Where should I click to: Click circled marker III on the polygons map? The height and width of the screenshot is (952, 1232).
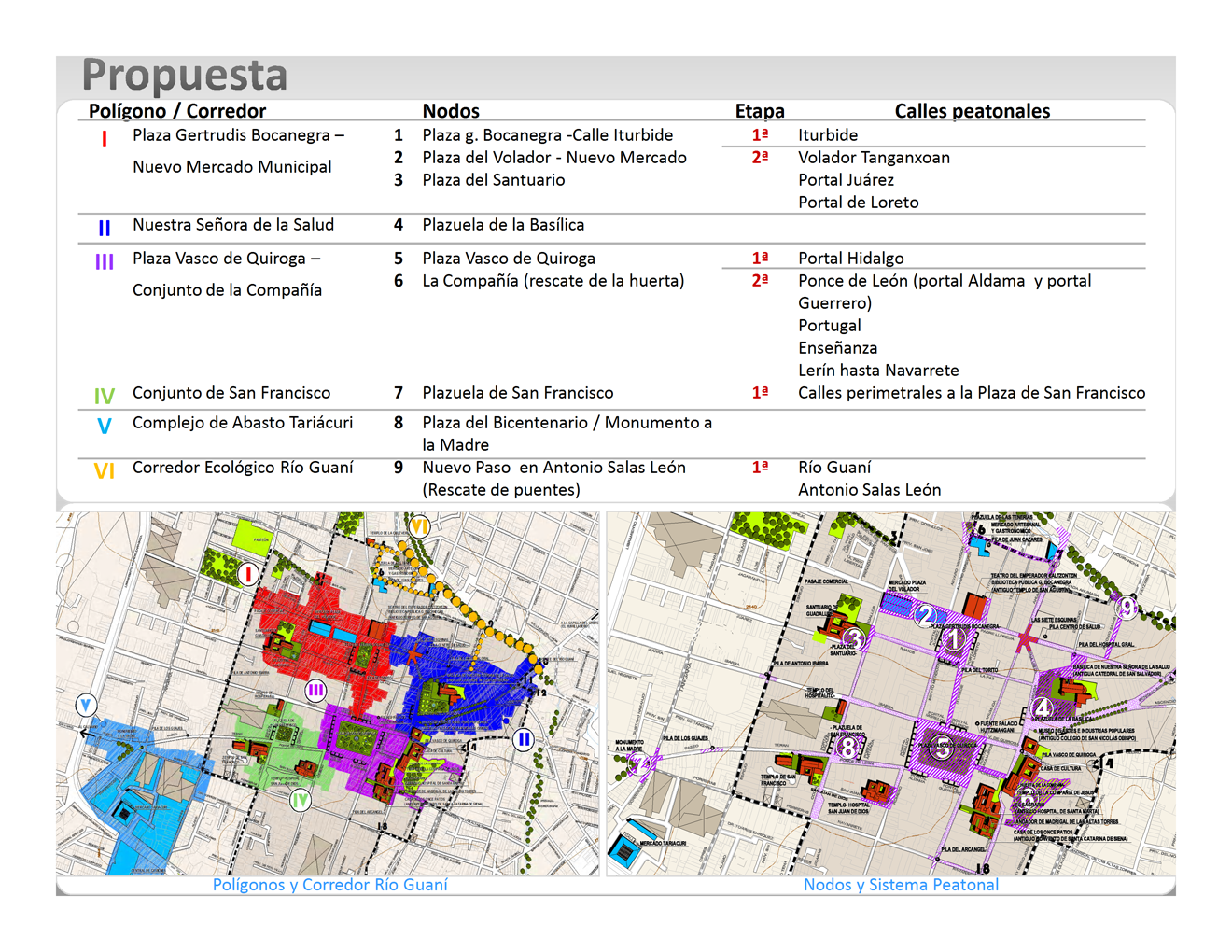click(316, 691)
